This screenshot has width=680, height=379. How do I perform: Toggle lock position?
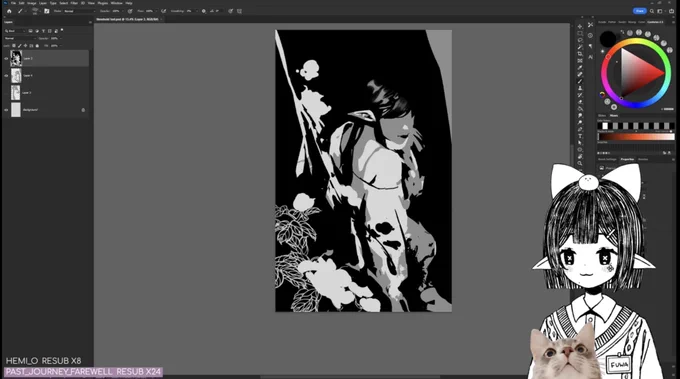[x=25, y=46]
